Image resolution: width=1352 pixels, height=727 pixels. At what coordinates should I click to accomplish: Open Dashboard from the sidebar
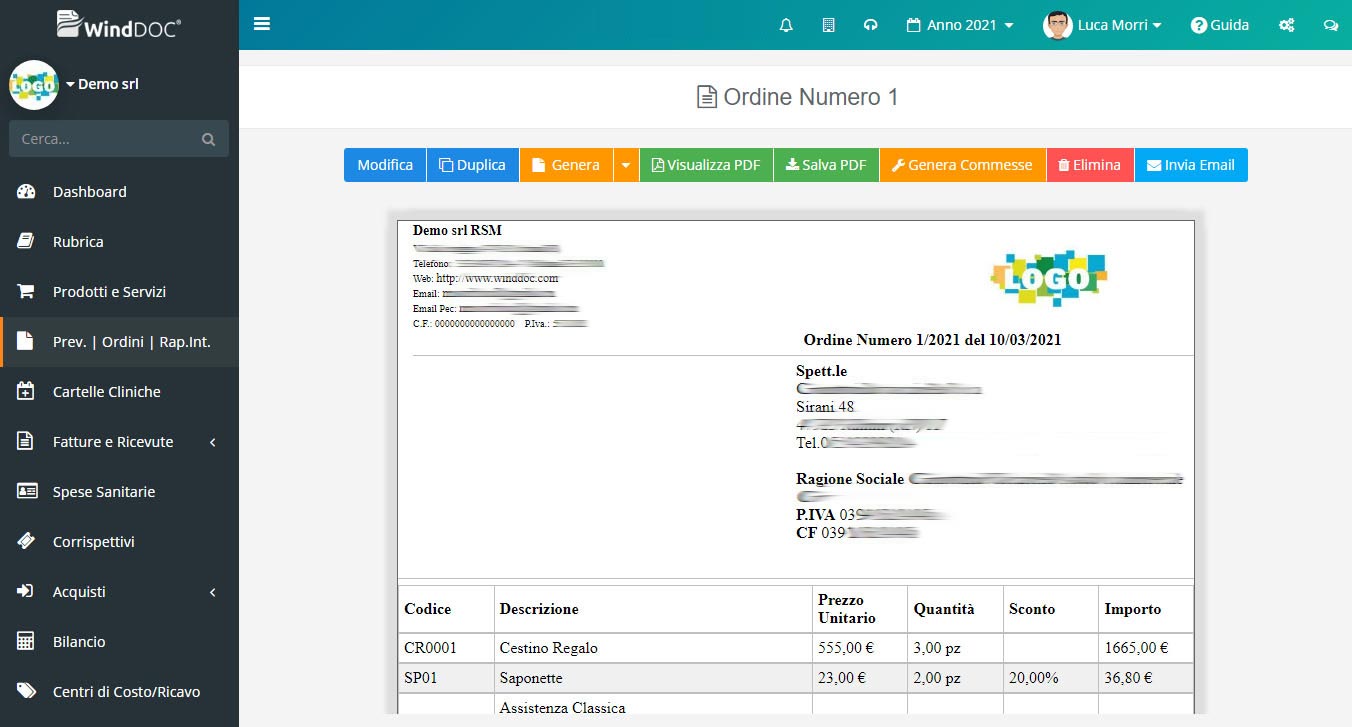click(x=90, y=192)
